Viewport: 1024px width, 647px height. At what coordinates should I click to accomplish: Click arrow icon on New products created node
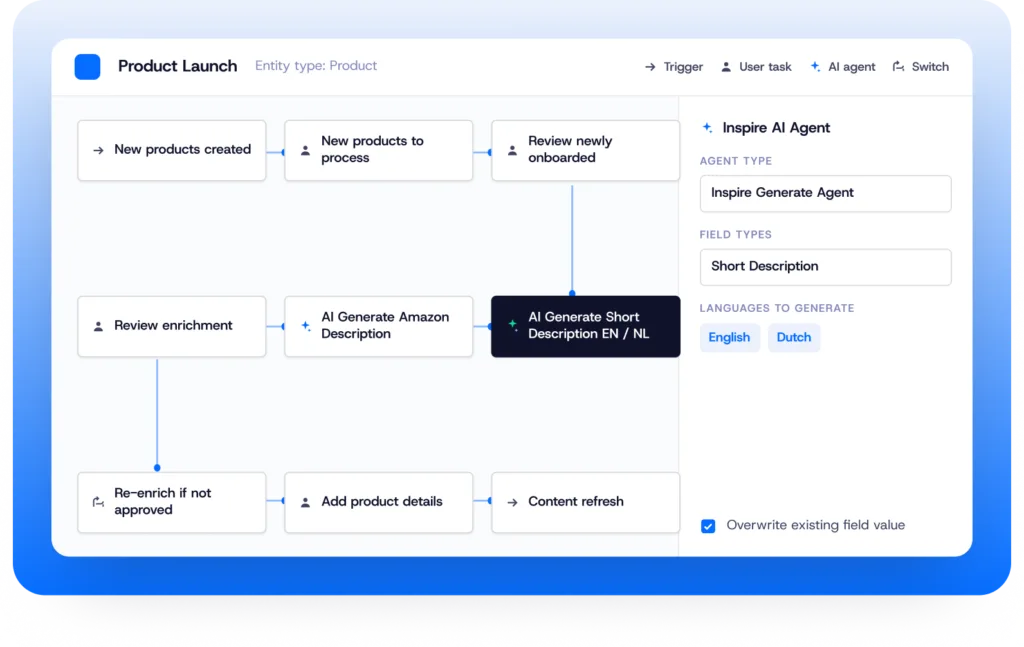98,150
